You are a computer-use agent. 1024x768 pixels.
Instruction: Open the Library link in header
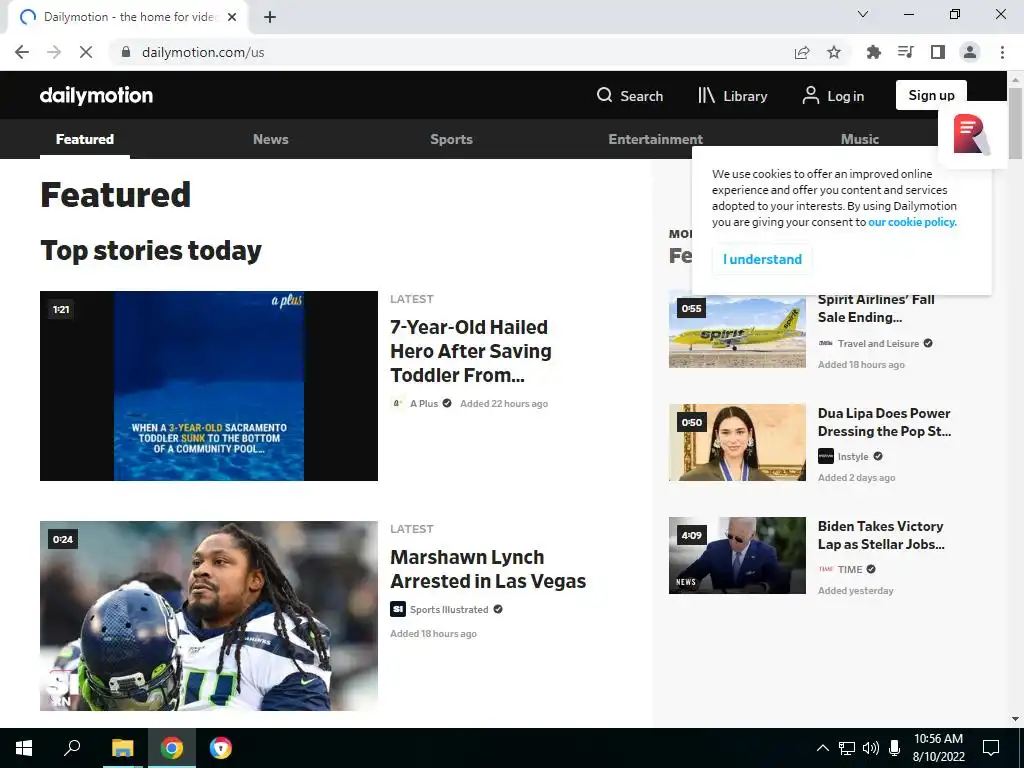(x=732, y=96)
